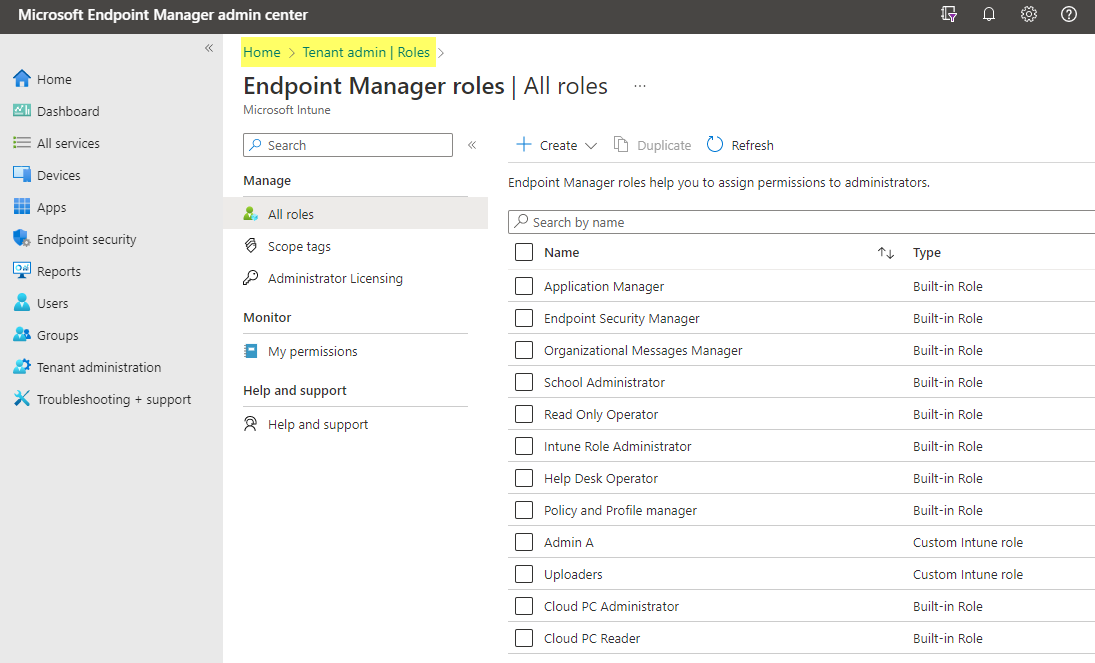
Task: Click the Home breadcrumb link
Action: point(262,52)
